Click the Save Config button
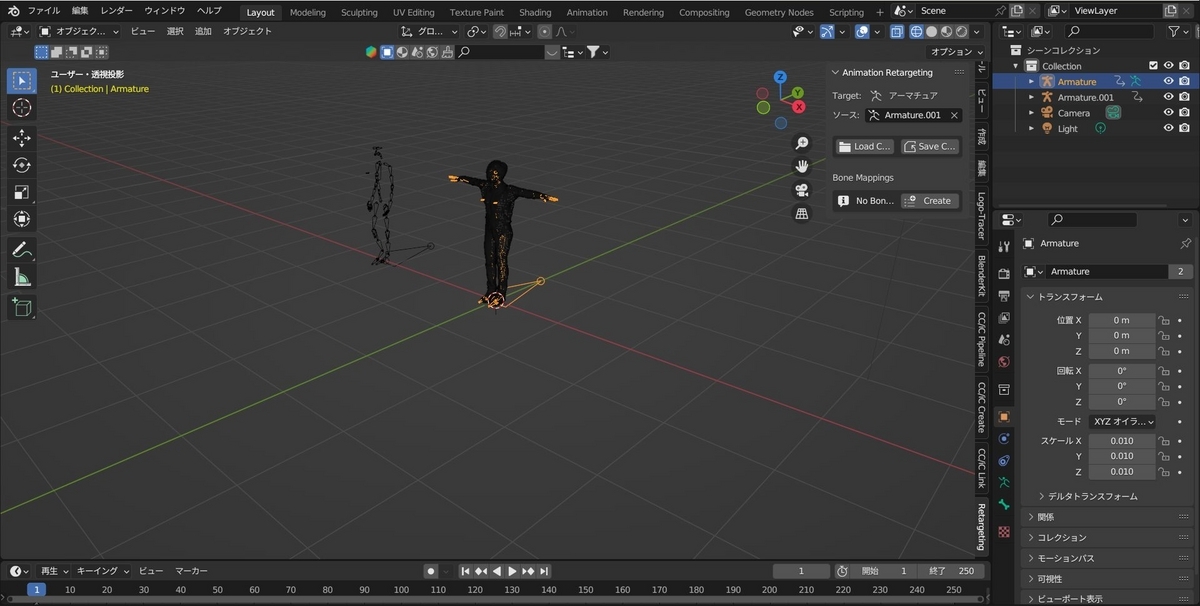The image size is (1200, 606). pyautogui.click(x=929, y=146)
